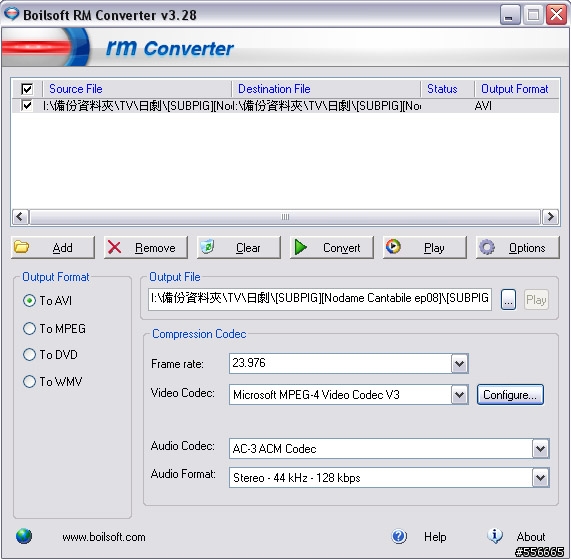
Task: Uncheck the AVI file row checkbox
Action: (x=27, y=106)
